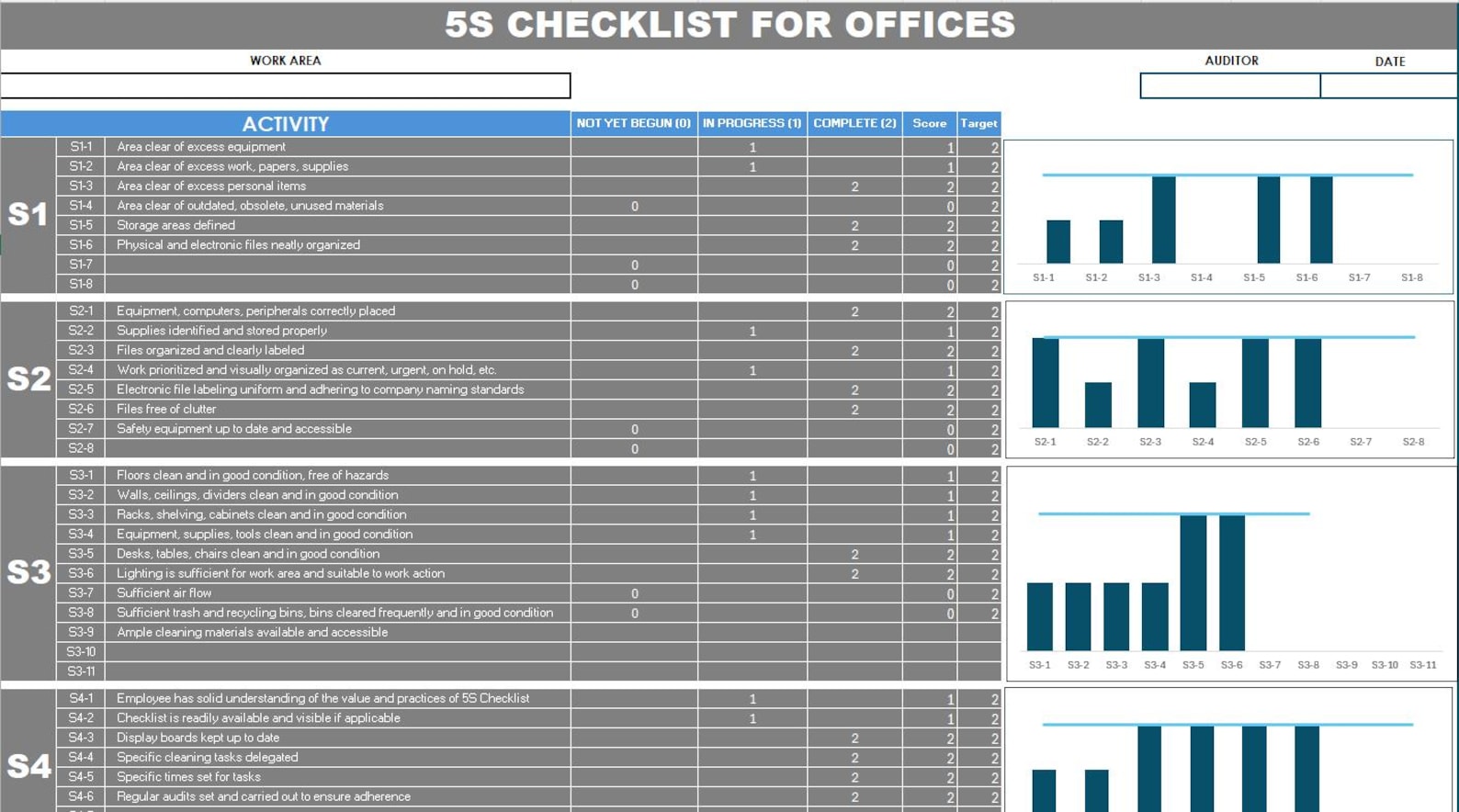The width and height of the screenshot is (1459, 812).
Task: Click the DATE entry field
Action: click(x=1389, y=85)
